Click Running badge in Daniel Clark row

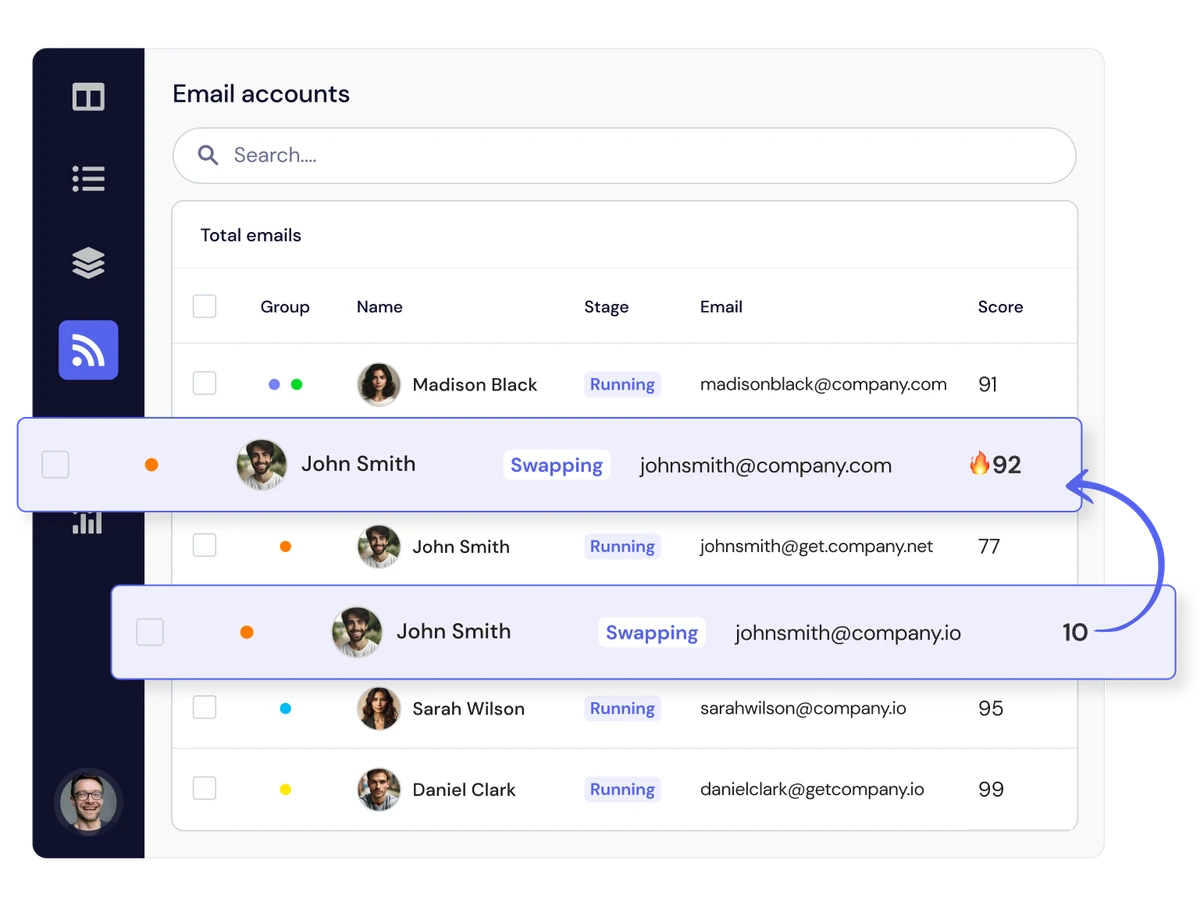point(622,789)
